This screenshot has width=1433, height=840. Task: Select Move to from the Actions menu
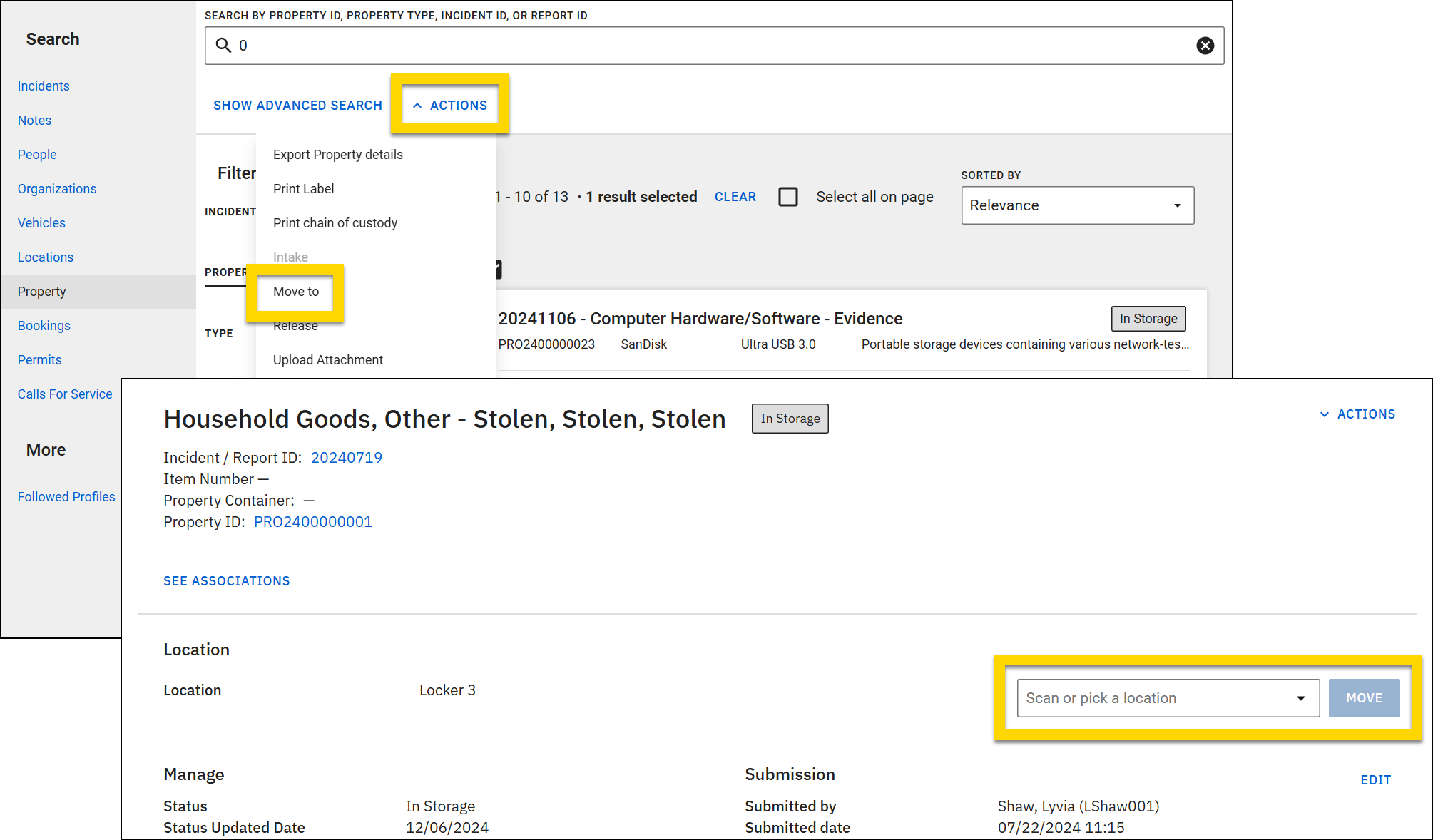[x=296, y=291]
